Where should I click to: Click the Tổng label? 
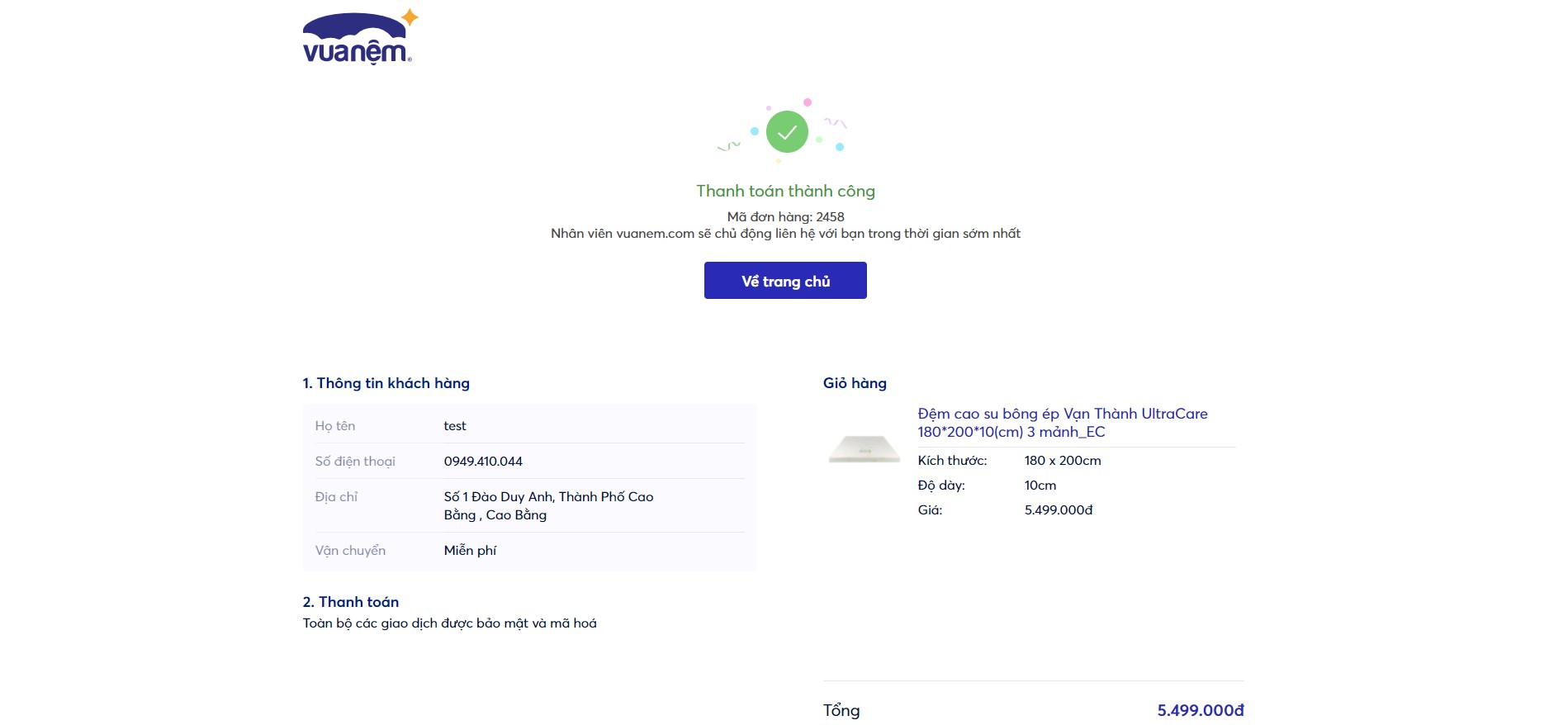tap(841, 710)
